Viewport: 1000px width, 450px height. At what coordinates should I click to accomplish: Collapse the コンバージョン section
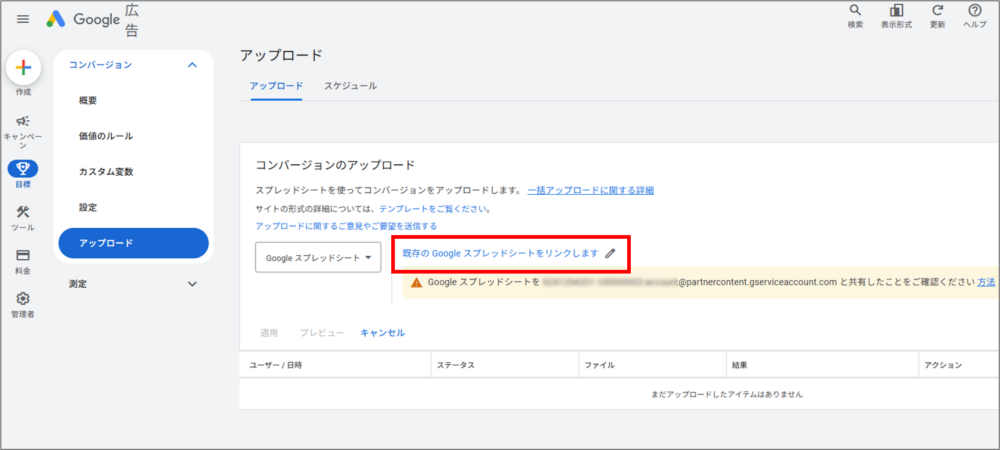point(192,65)
